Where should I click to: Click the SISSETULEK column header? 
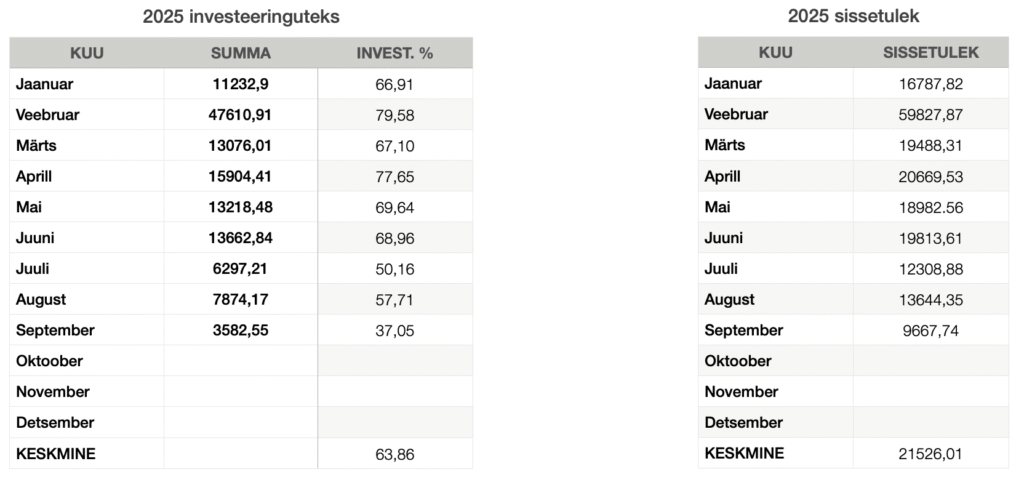pyautogui.click(x=931, y=53)
